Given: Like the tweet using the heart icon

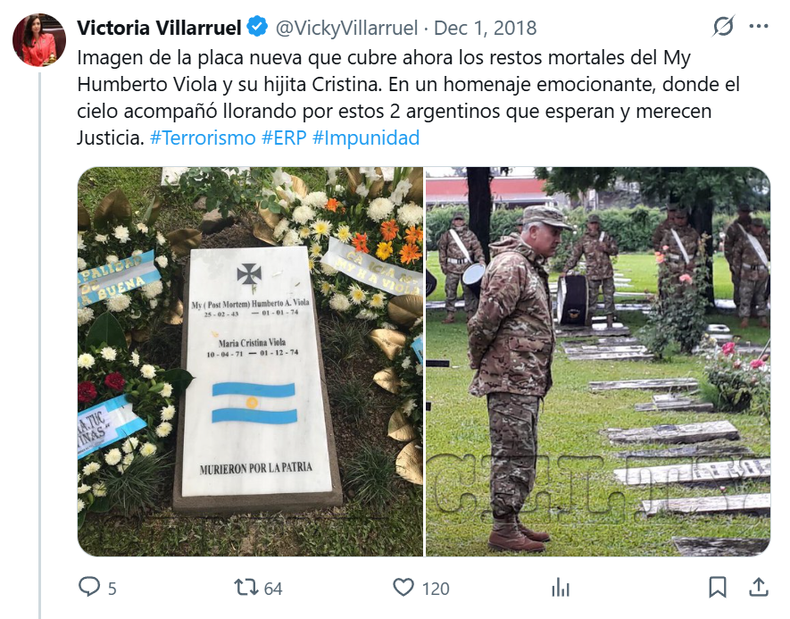Looking at the screenshot, I should (404, 587).
